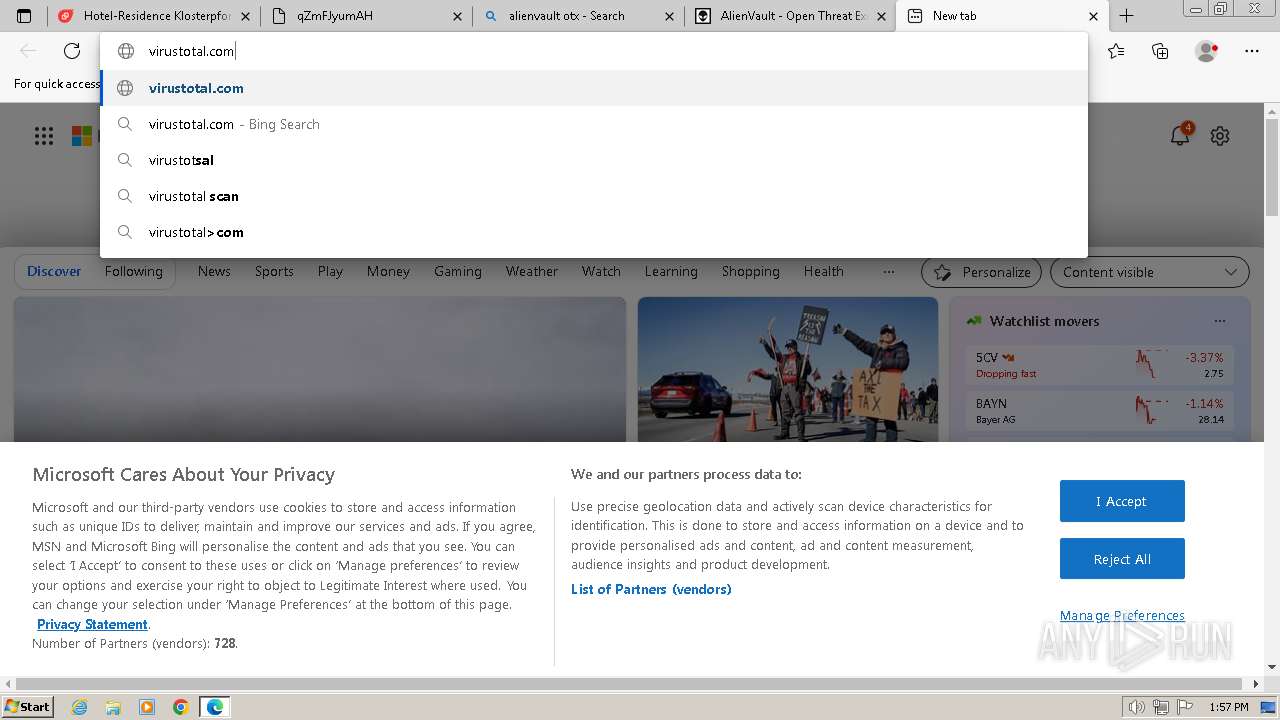
Task: Open the Collections icon in toolbar
Action: pos(1160,51)
